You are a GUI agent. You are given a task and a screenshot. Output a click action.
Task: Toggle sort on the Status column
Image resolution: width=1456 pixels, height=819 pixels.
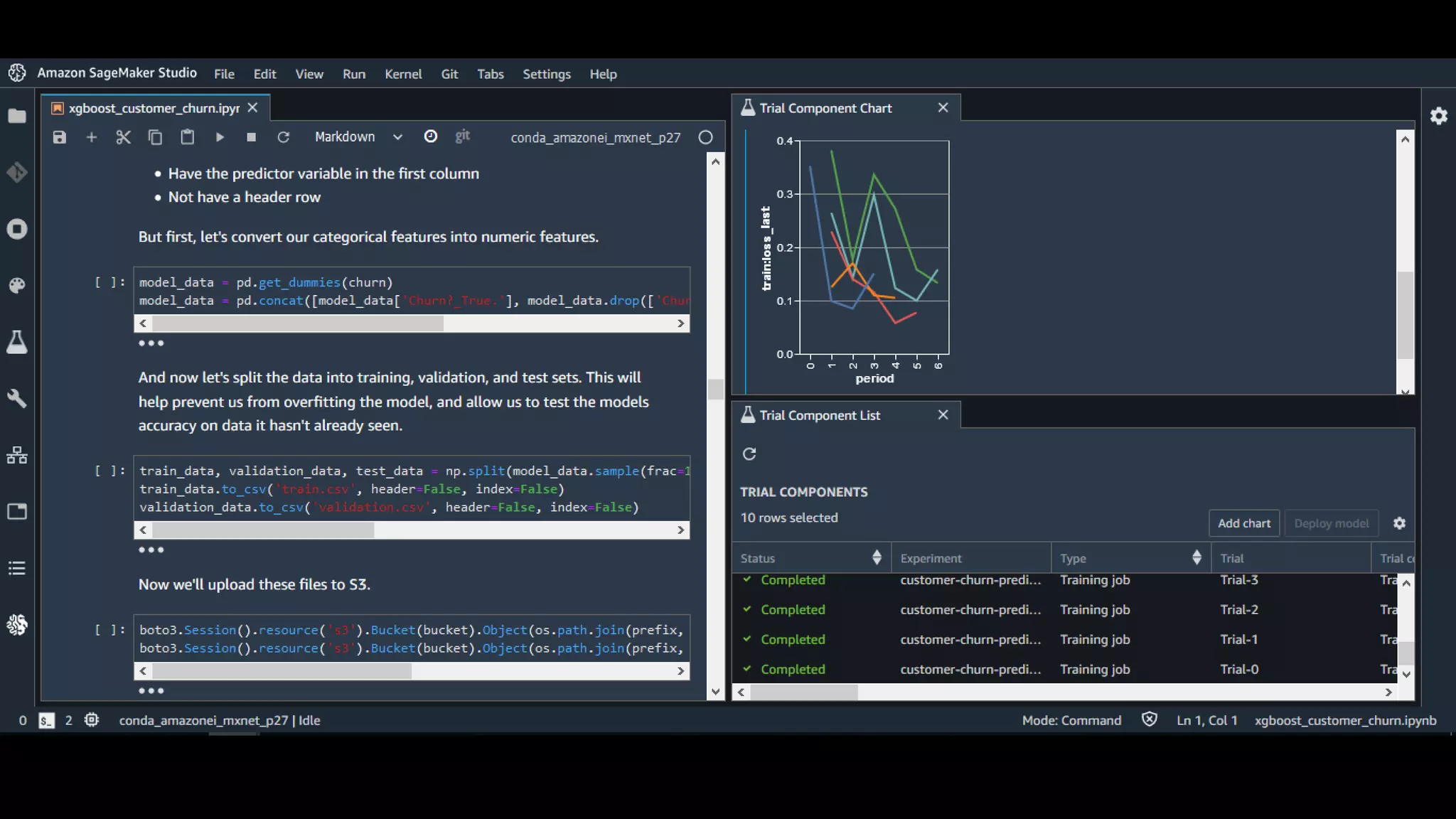[876, 558]
